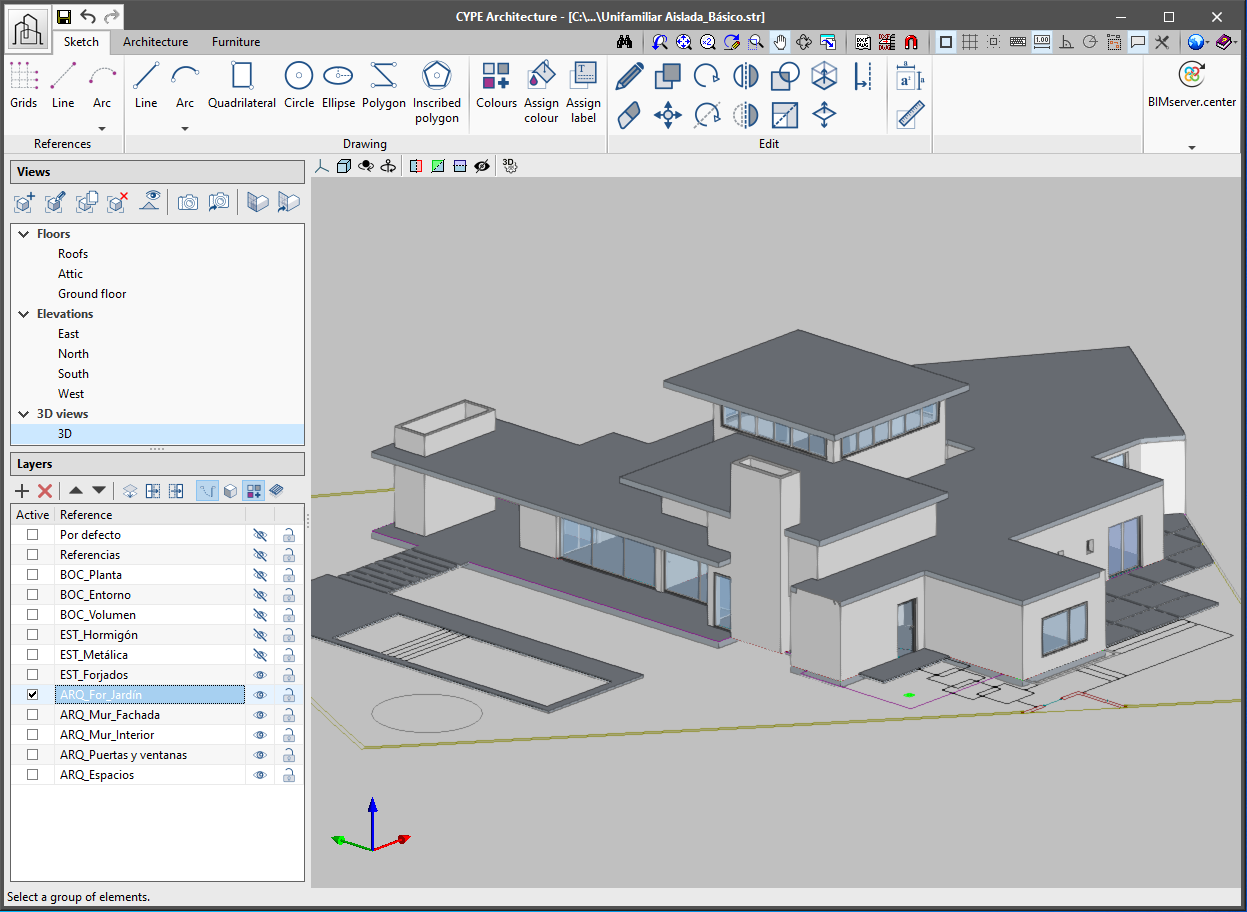The width and height of the screenshot is (1247, 912).
Task: Switch to the Architecture tab
Action: pyautogui.click(x=155, y=42)
